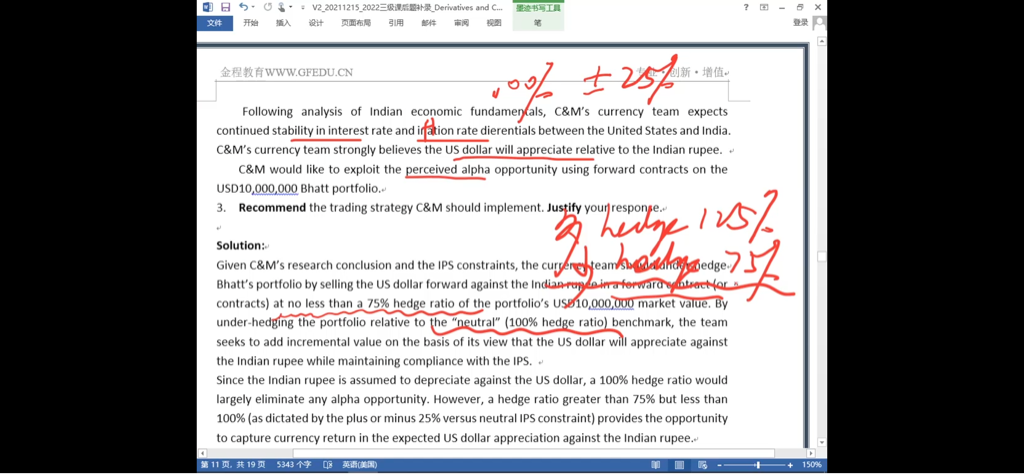Click the 'Solution:' heading

(240, 245)
